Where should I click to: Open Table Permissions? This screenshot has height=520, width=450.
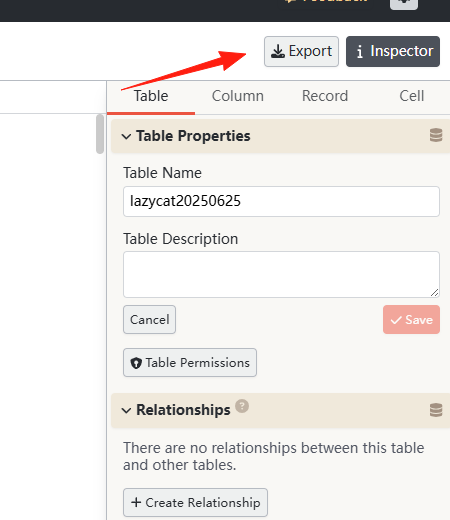click(x=190, y=363)
